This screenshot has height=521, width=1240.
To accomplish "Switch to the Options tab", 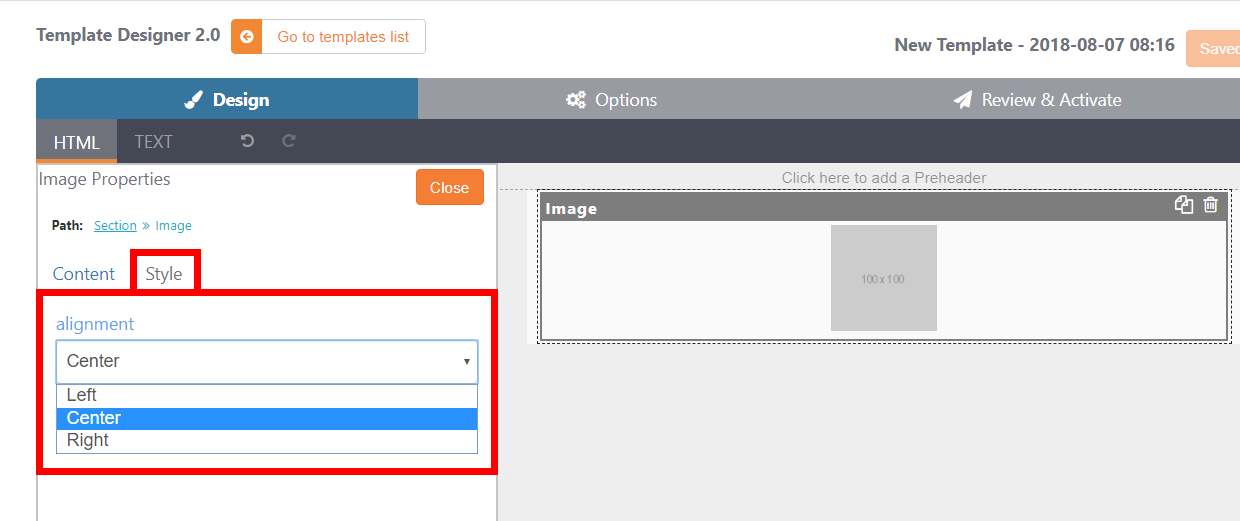I will 612,99.
